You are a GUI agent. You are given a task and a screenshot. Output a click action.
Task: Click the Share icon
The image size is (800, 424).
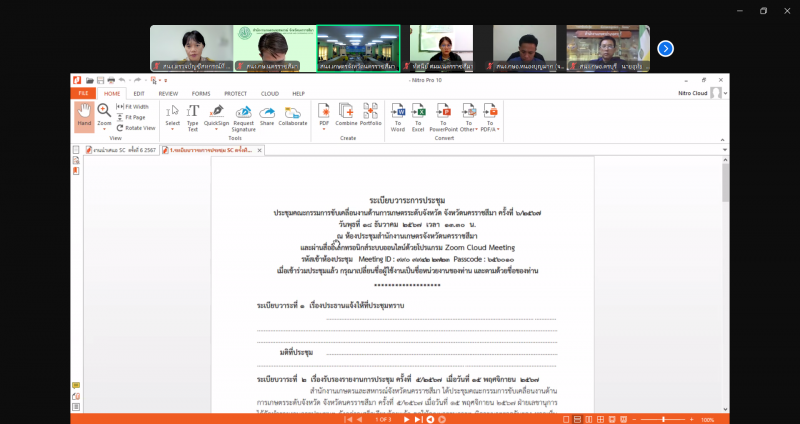(267, 114)
